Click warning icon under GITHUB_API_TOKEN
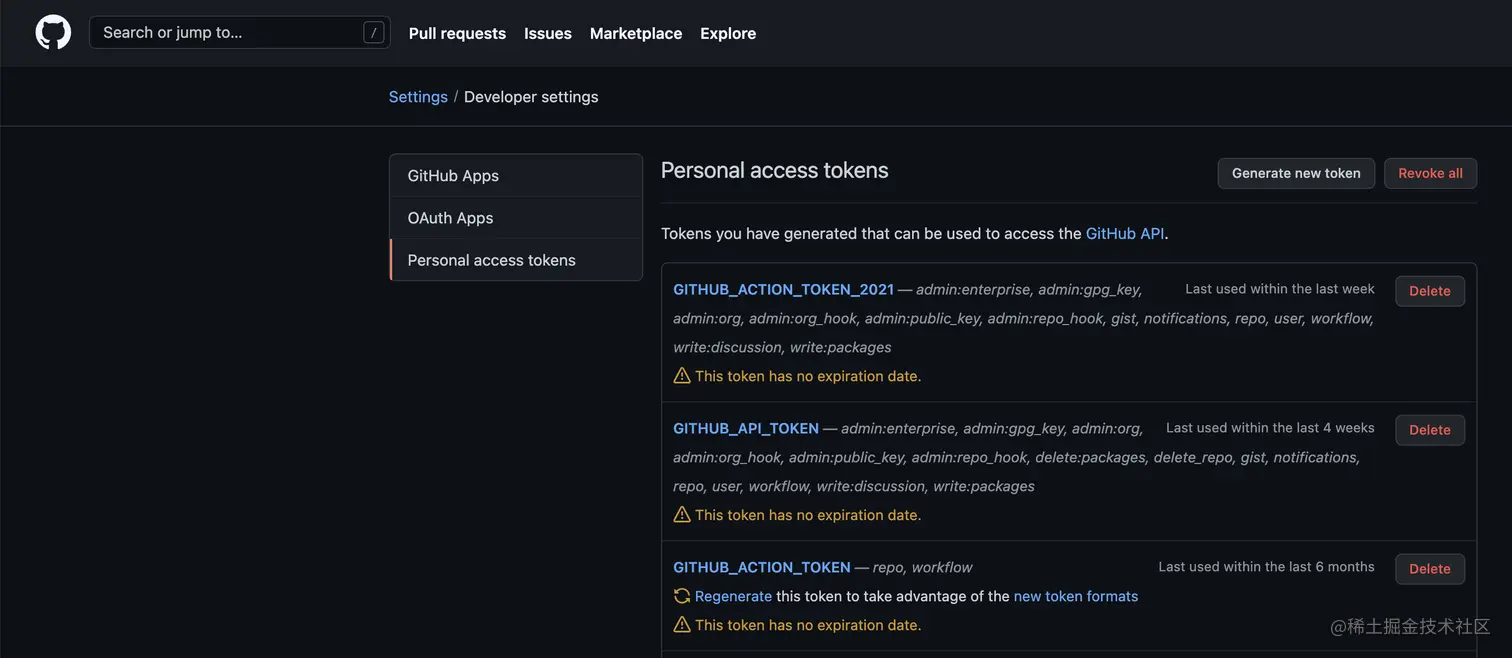The width and height of the screenshot is (1512, 658). pyautogui.click(x=682, y=515)
